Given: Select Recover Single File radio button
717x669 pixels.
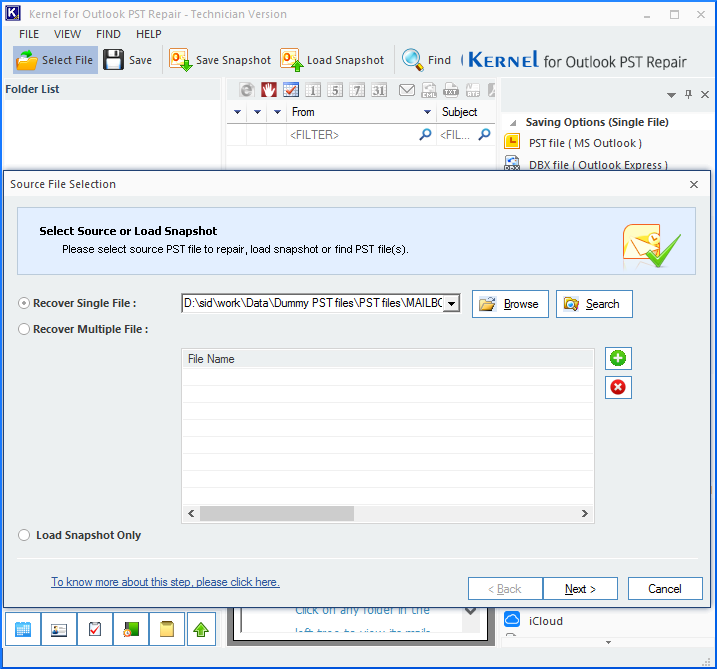Looking at the screenshot, I should point(24,303).
